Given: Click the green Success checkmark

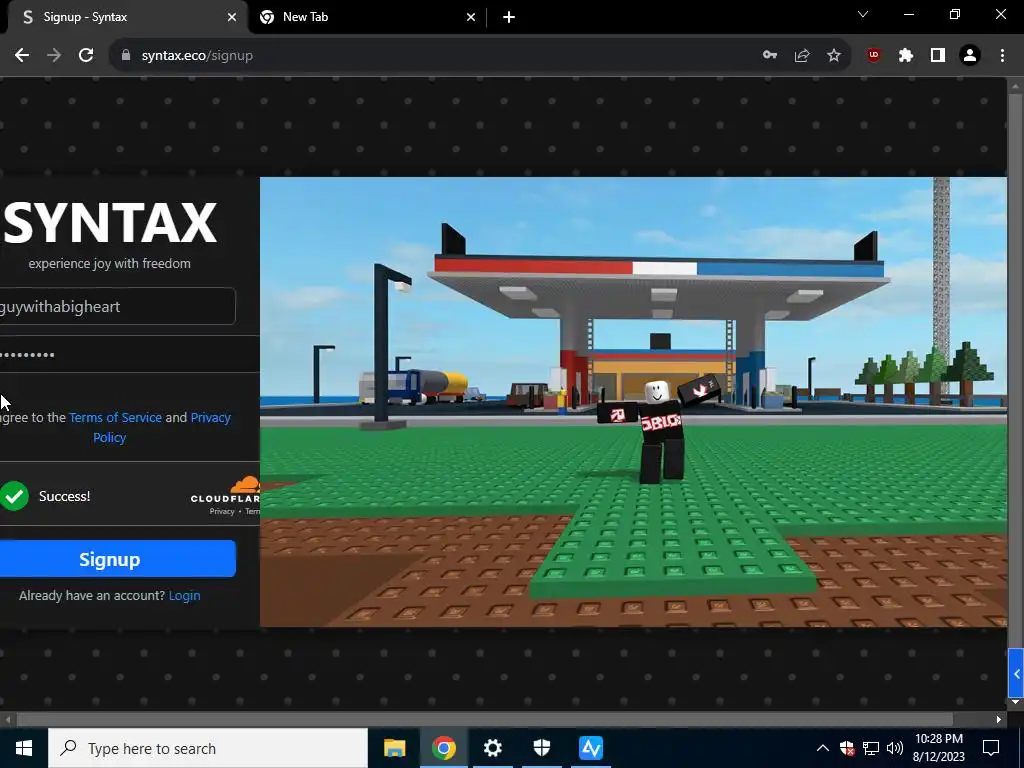Looking at the screenshot, I should coord(14,496).
